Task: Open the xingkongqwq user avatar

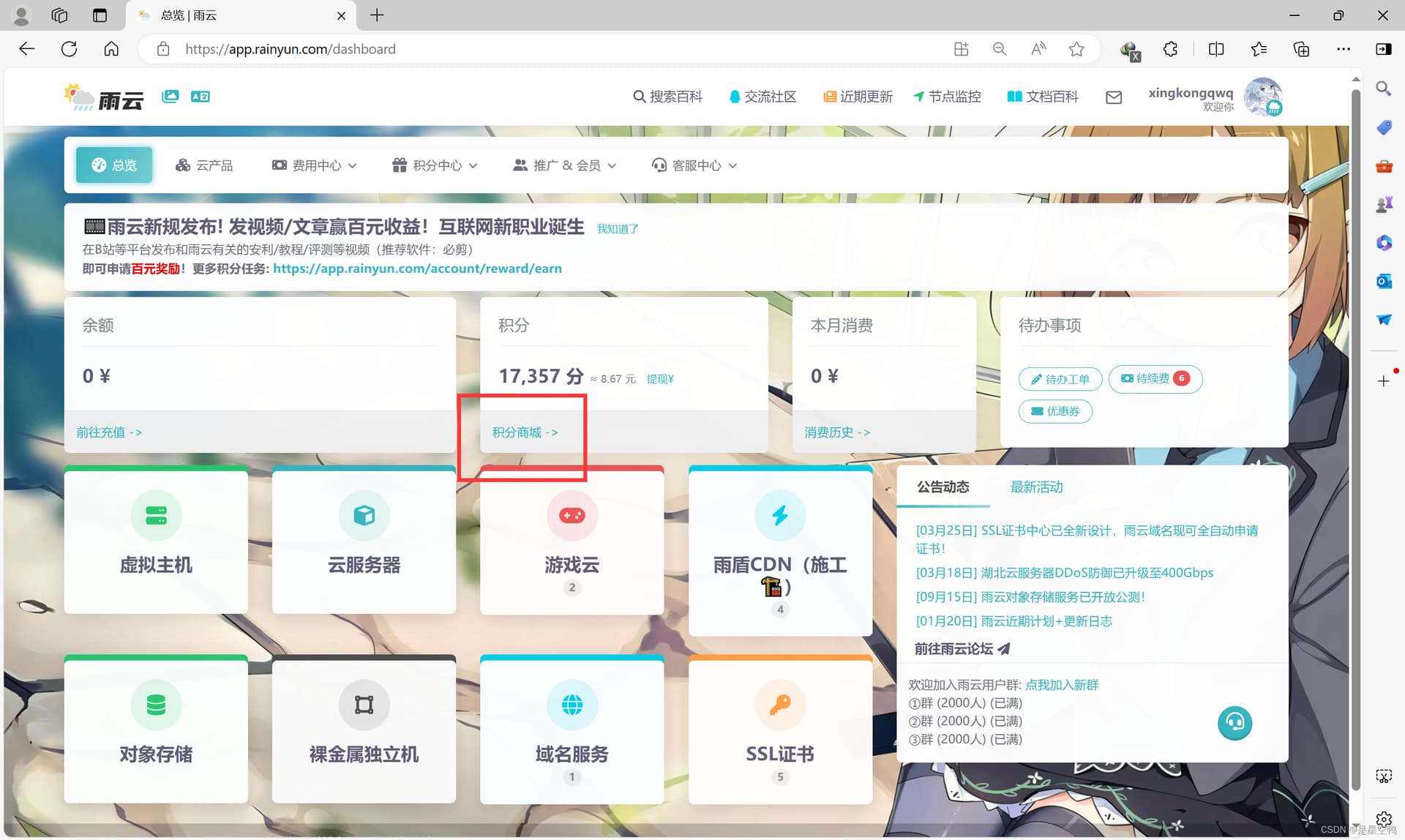Action: point(1264,97)
